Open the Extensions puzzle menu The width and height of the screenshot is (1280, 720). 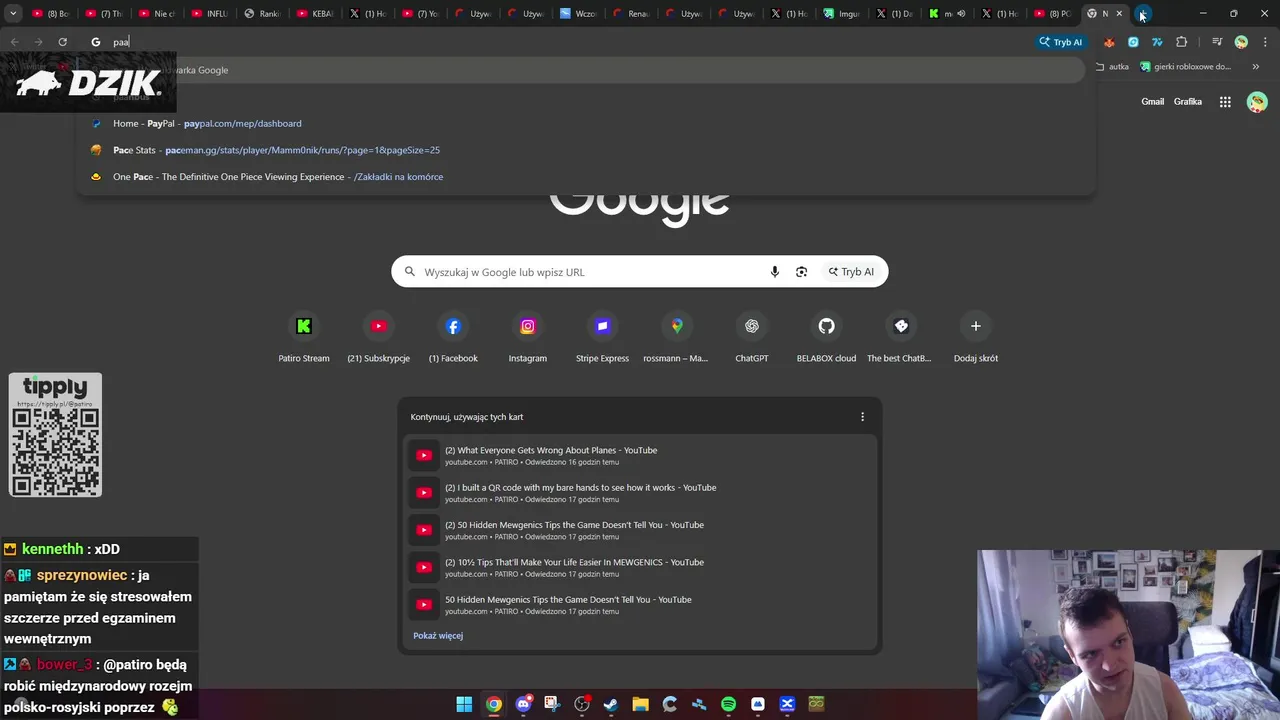[x=1182, y=42]
